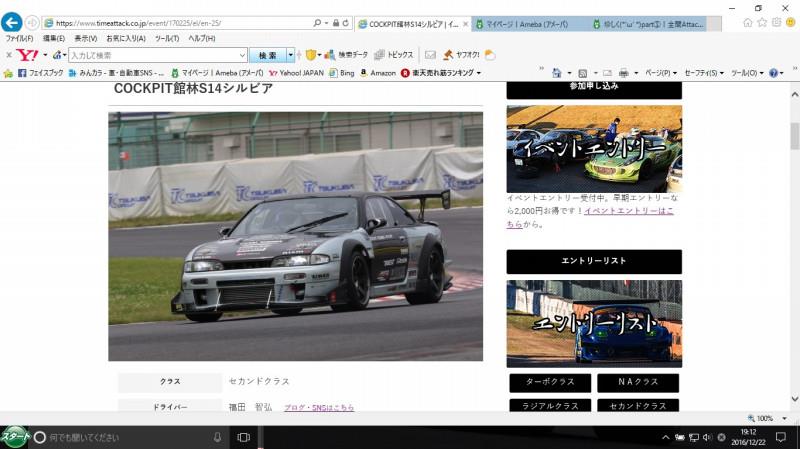The width and height of the screenshot is (800, 449).
Task: Open the ツール(O) command bar menu
Action: (x=746, y=73)
